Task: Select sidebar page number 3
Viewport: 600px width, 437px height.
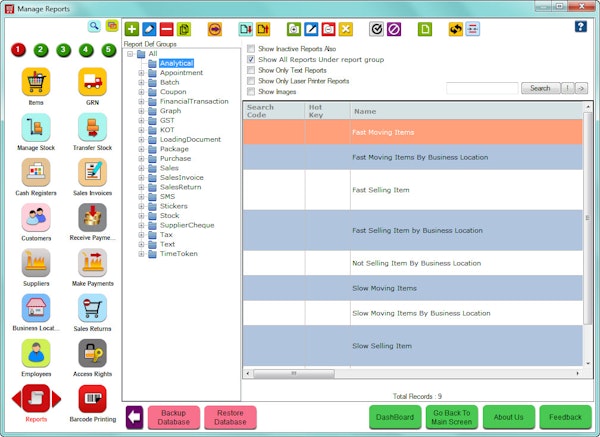Action: coord(64,50)
